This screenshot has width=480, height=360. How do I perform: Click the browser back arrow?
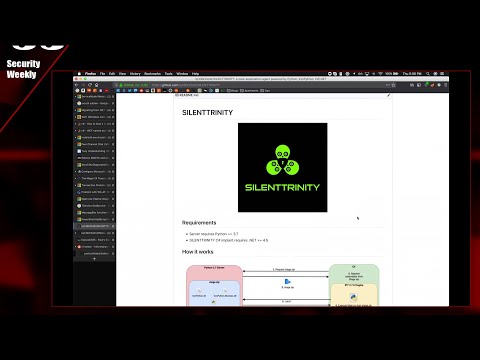[x=77, y=85]
